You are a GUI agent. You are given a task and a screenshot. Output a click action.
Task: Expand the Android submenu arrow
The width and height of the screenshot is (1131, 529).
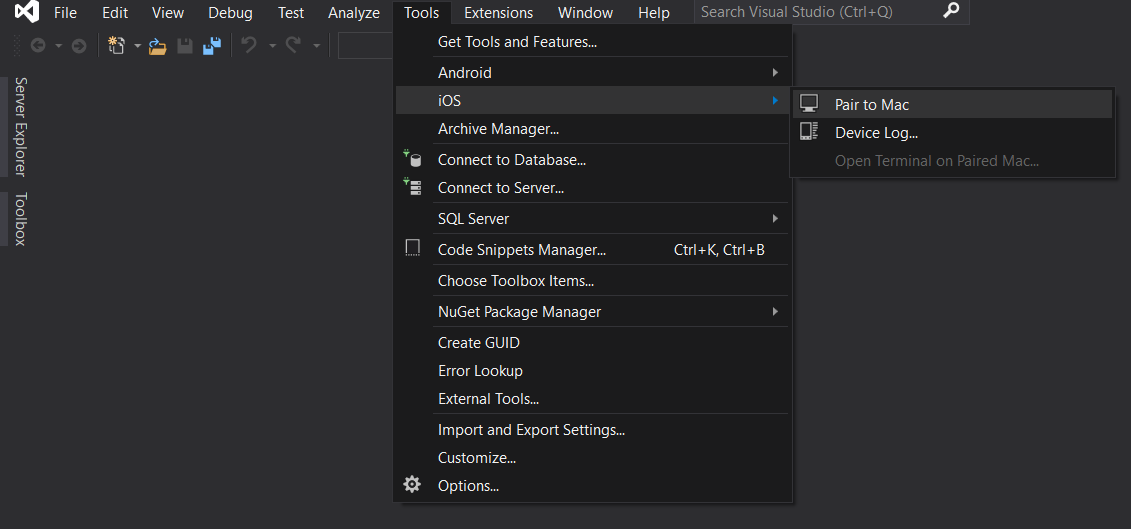tap(775, 72)
